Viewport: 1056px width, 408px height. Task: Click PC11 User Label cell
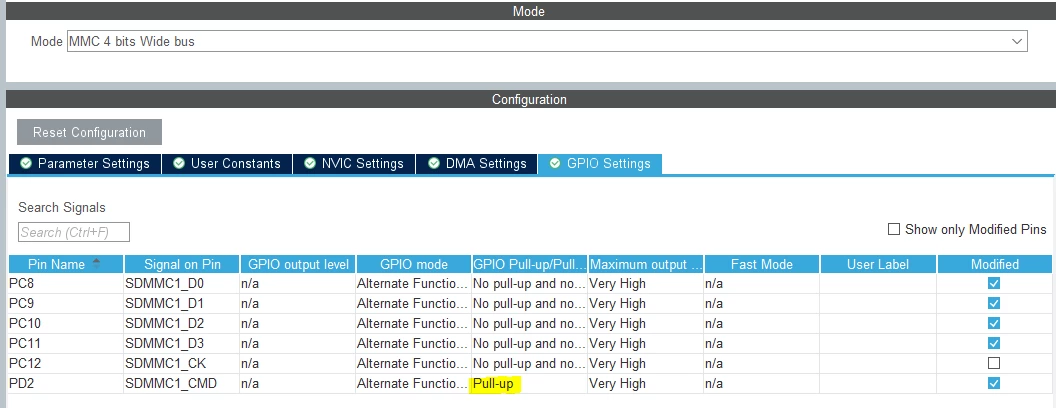878,343
